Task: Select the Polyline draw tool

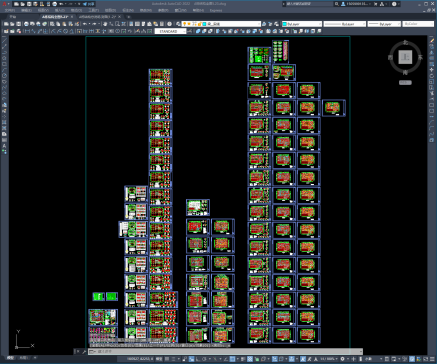Action: click(x=4, y=52)
